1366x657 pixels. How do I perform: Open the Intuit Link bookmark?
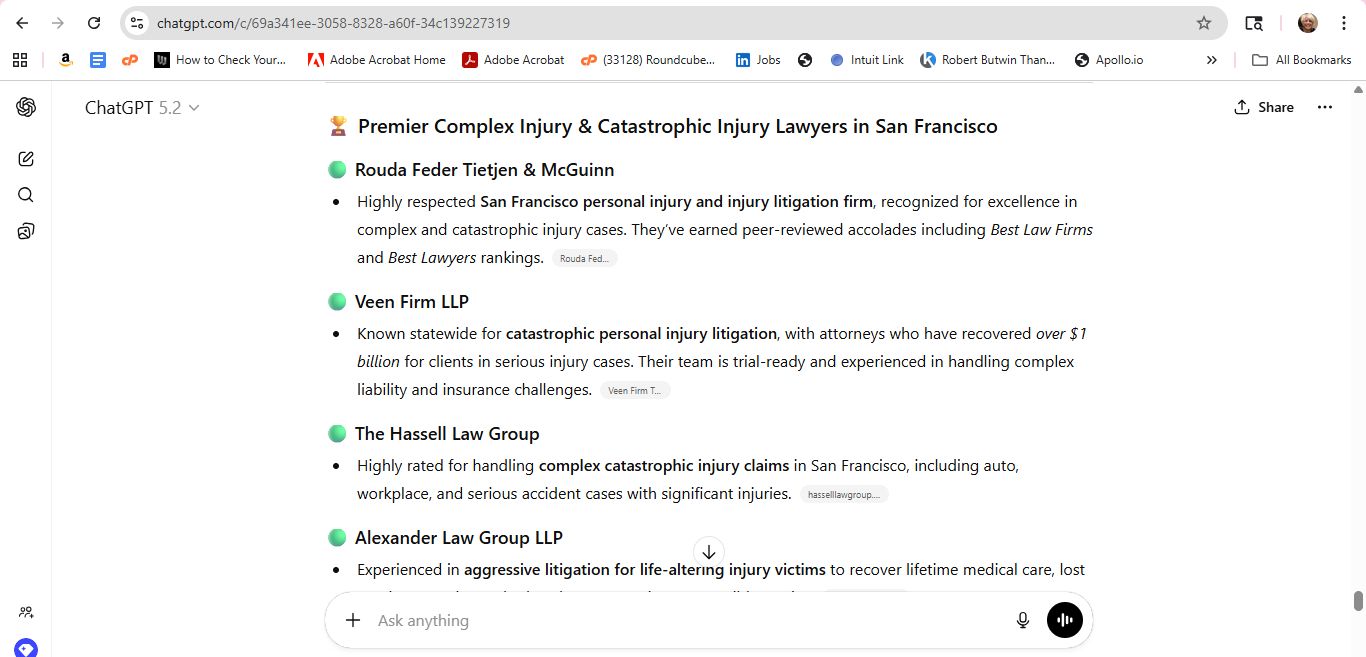[x=867, y=60]
